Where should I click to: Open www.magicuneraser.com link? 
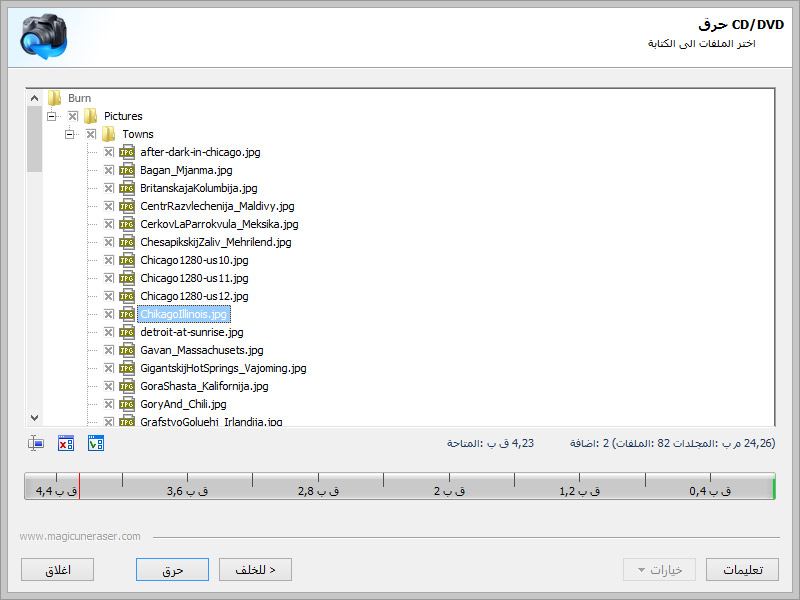[80, 536]
